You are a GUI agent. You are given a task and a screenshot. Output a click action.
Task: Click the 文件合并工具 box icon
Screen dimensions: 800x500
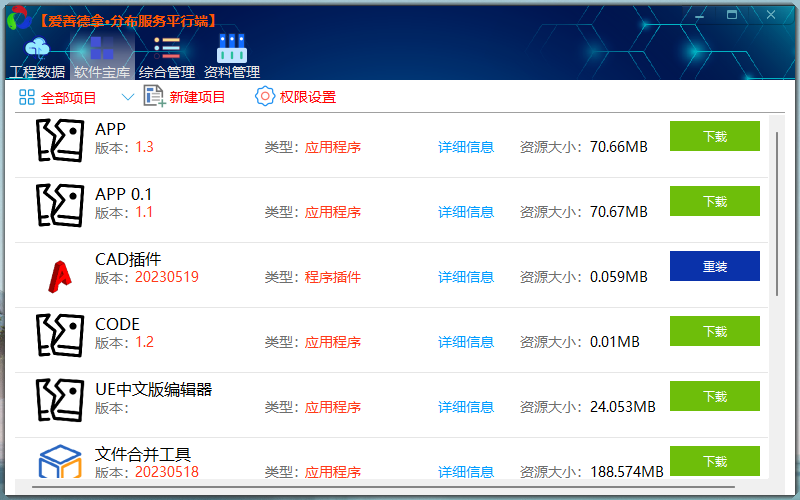coord(59,462)
